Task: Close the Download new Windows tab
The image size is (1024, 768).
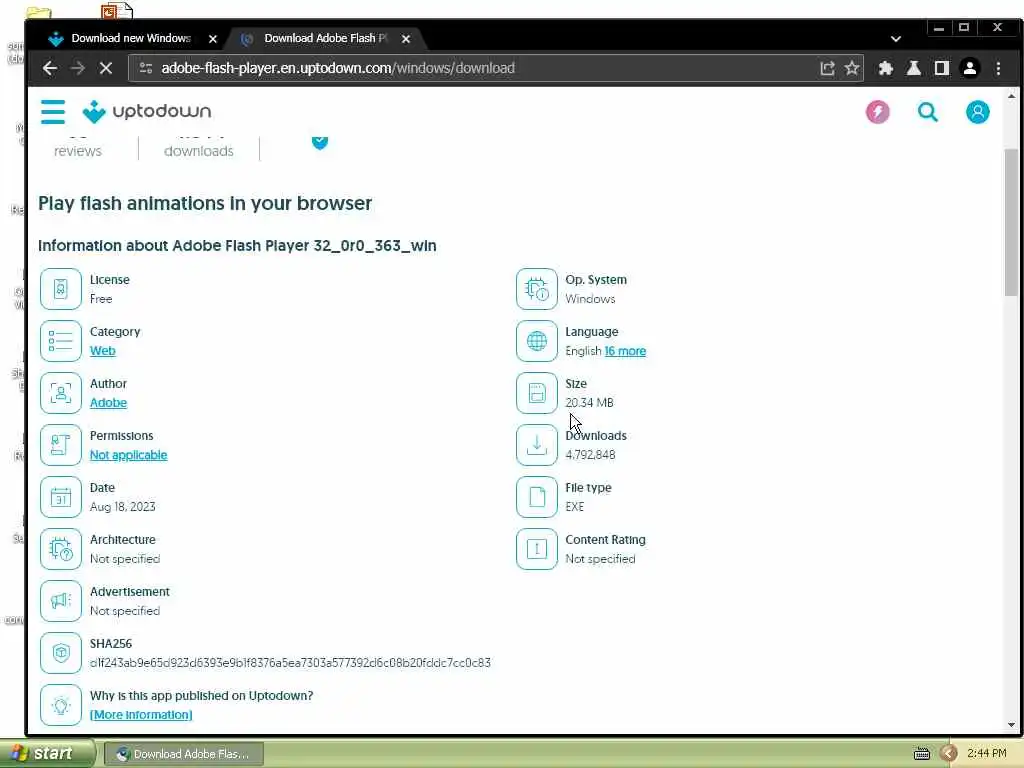Action: (x=212, y=39)
